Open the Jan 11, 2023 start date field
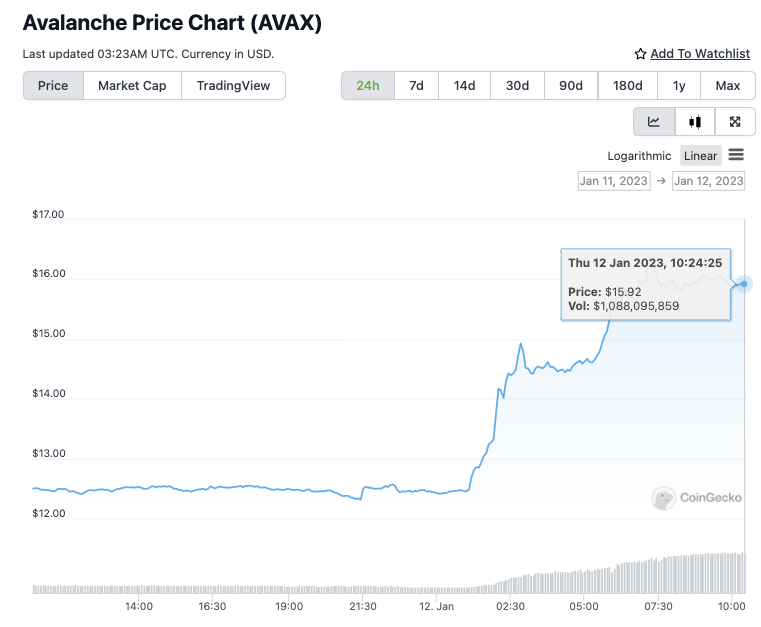The image size is (761, 627). point(614,181)
